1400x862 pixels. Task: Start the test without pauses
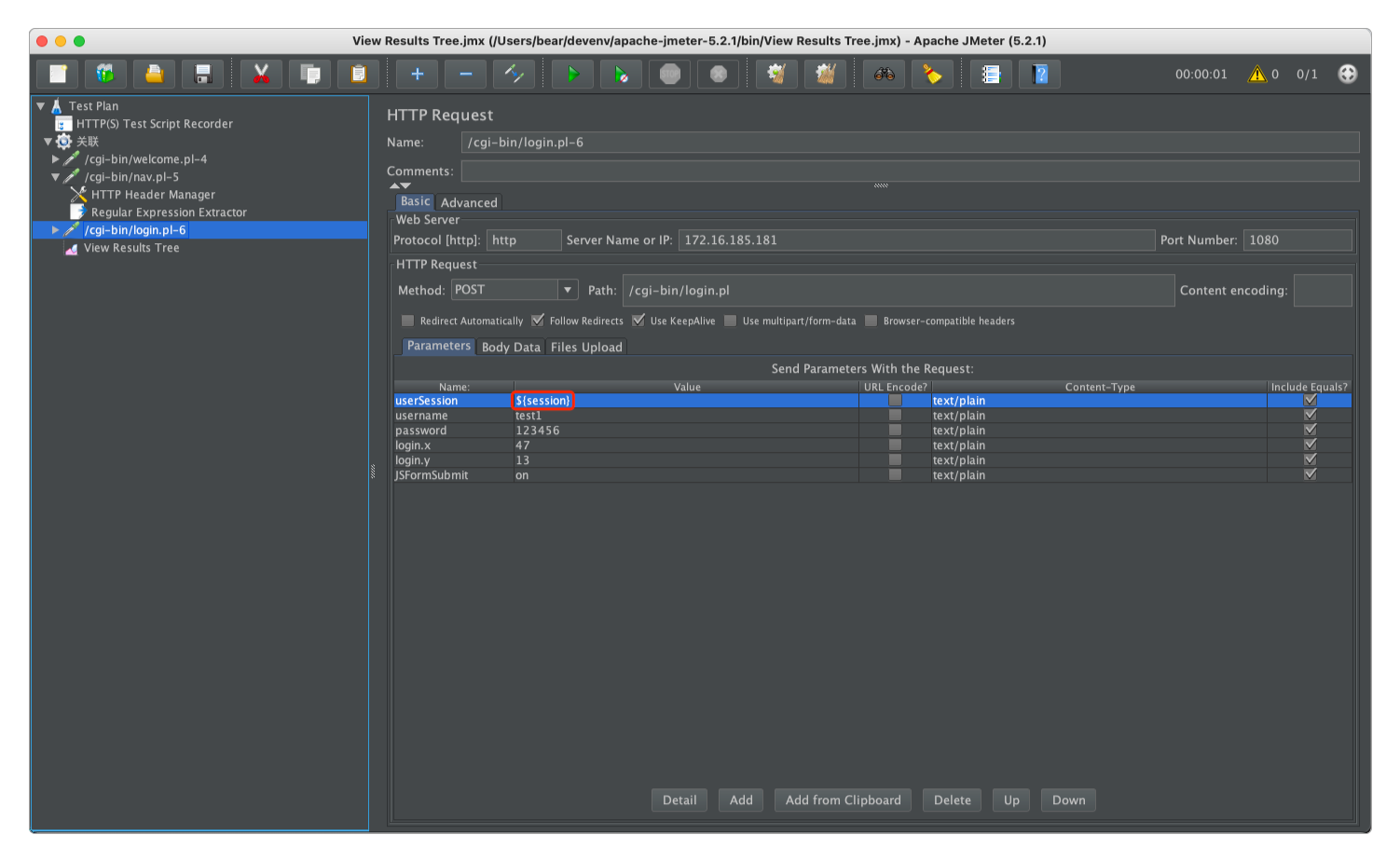click(x=622, y=75)
